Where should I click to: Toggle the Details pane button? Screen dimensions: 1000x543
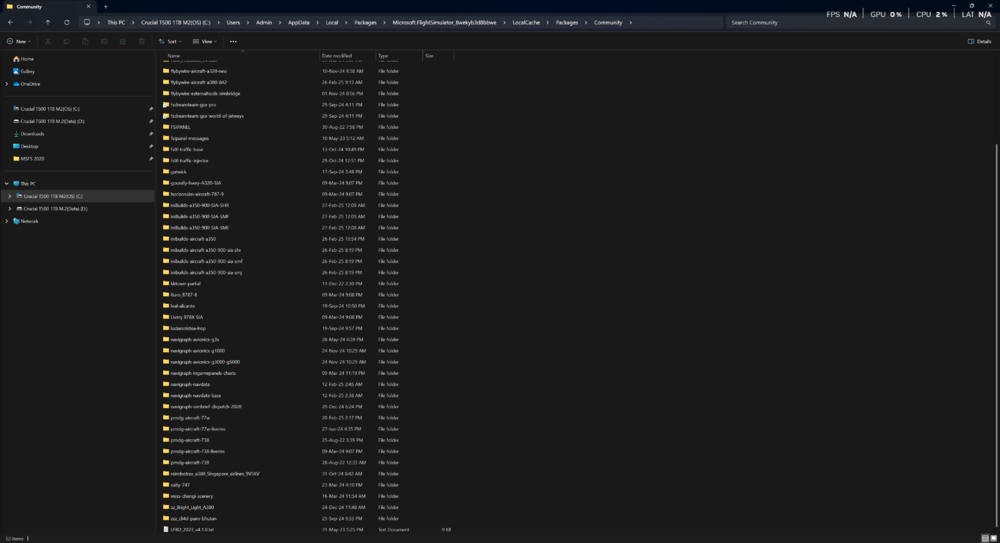pos(979,41)
